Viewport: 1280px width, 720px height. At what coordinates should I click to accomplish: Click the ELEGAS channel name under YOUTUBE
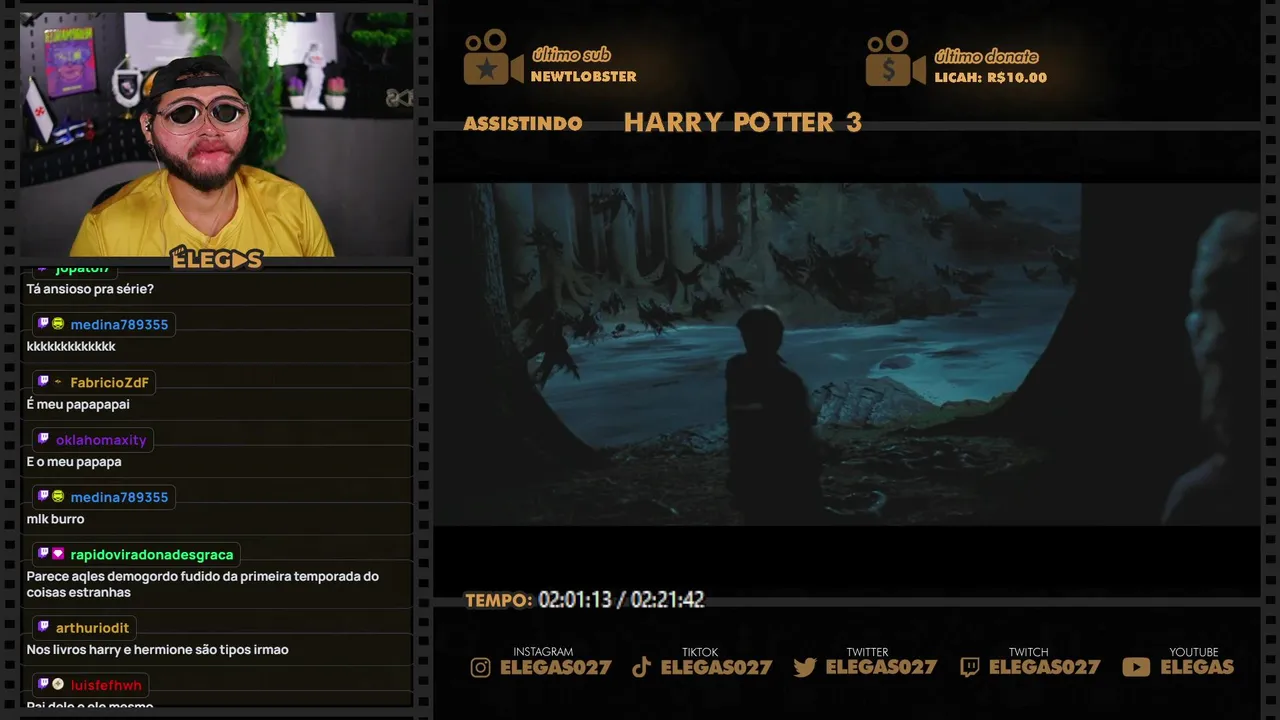[x=1197, y=667]
